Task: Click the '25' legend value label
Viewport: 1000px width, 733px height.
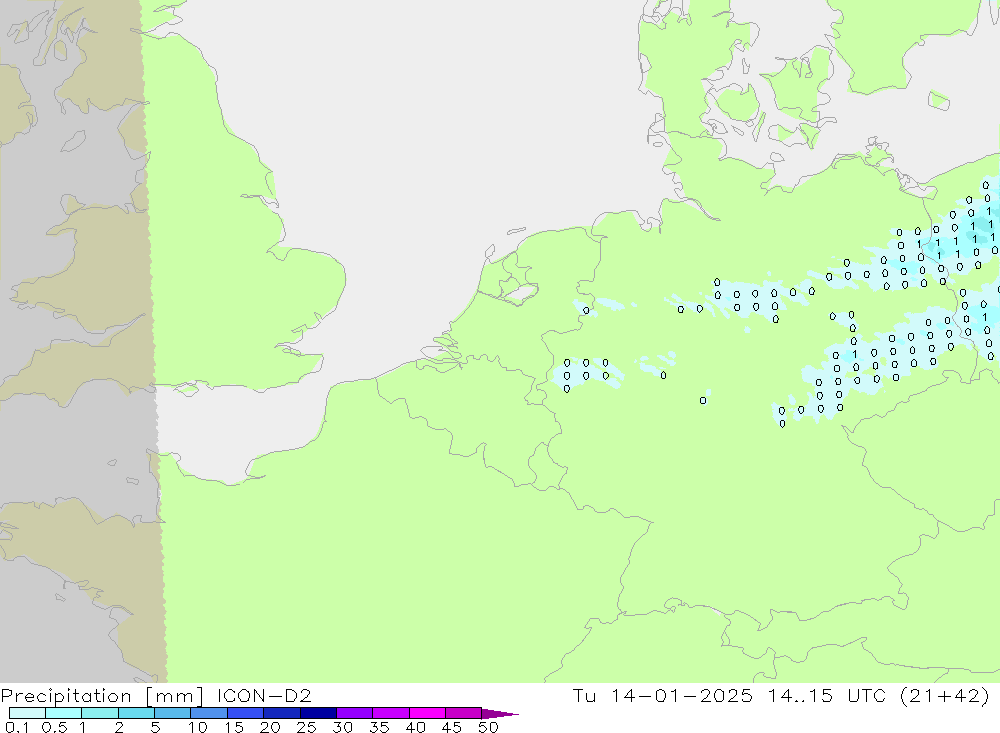Action: point(306,727)
